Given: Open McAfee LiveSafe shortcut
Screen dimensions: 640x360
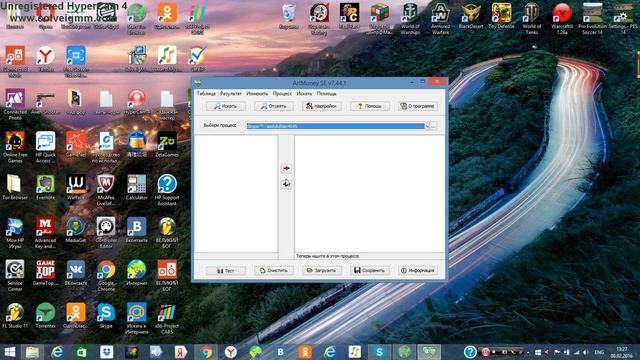Looking at the screenshot, I should pos(106,189).
